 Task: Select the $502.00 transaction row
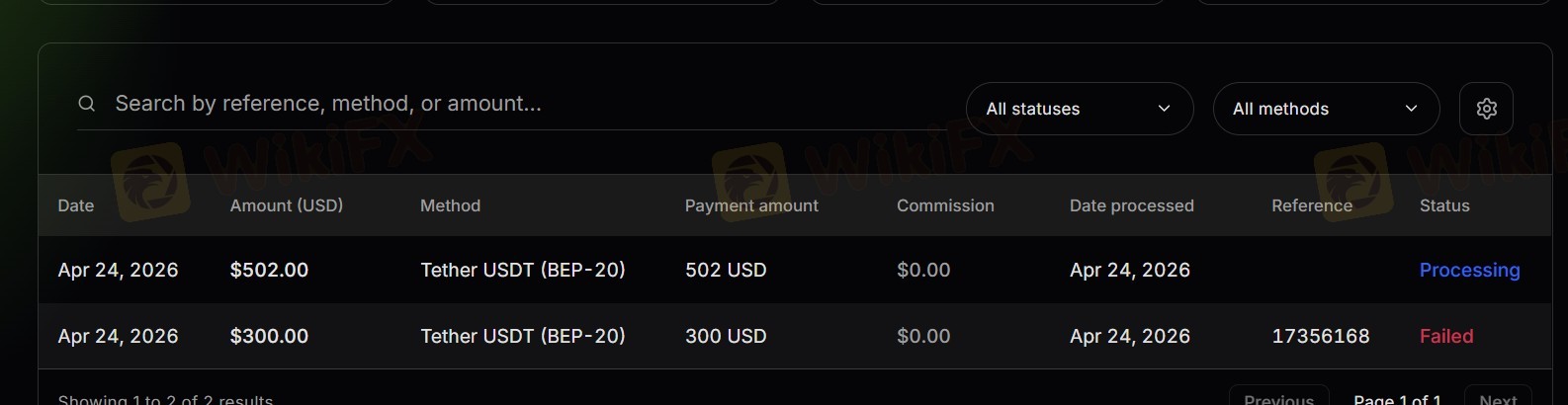tap(269, 270)
